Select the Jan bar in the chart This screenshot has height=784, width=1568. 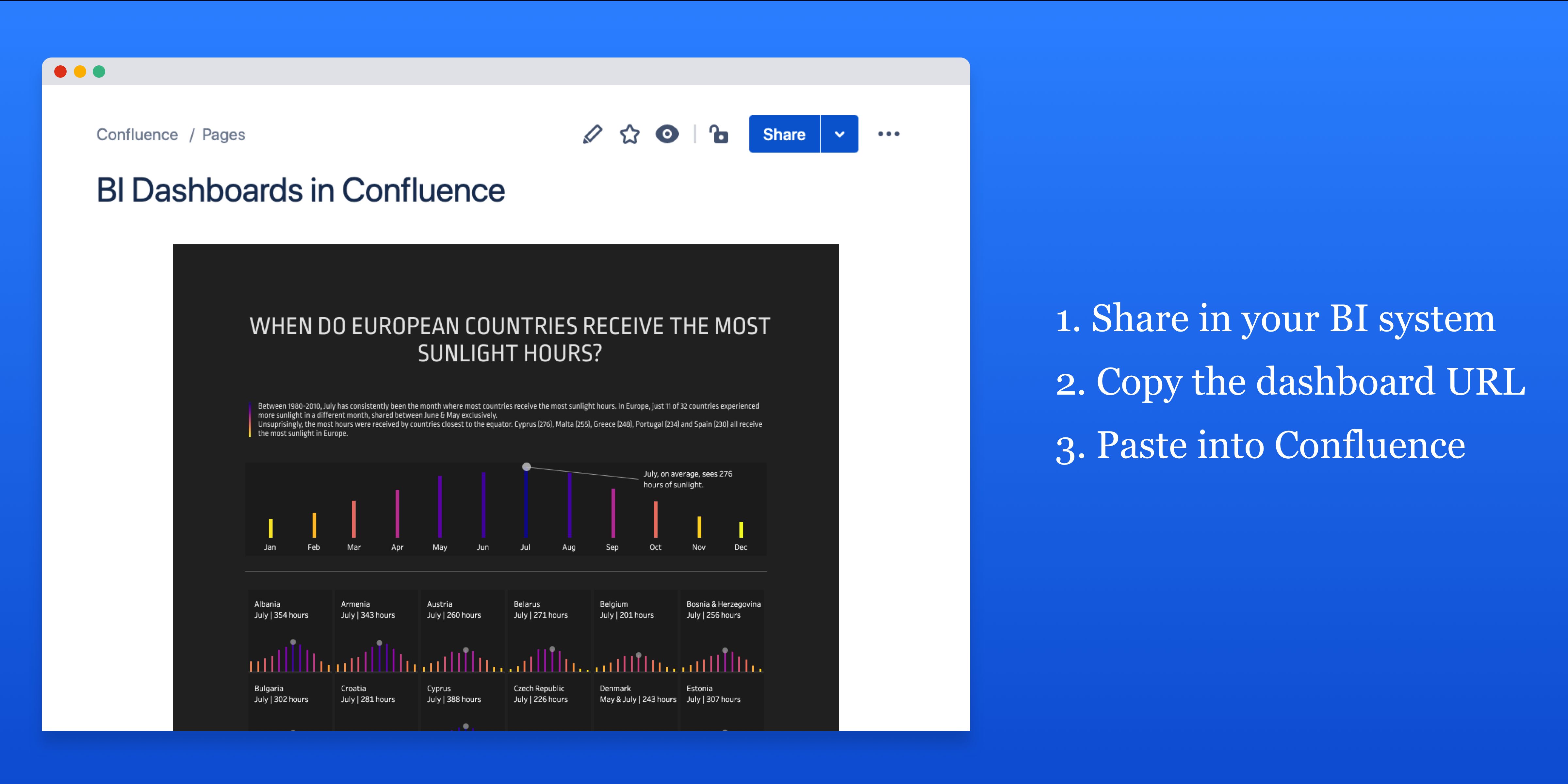coord(270,528)
